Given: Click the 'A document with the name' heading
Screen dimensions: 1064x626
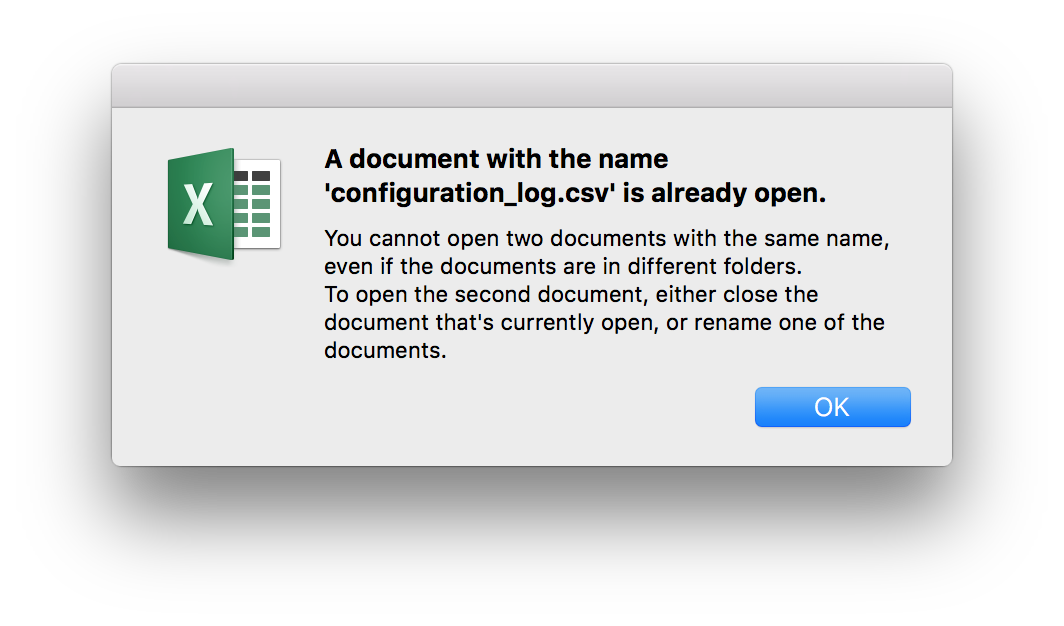Looking at the screenshot, I should [496, 159].
